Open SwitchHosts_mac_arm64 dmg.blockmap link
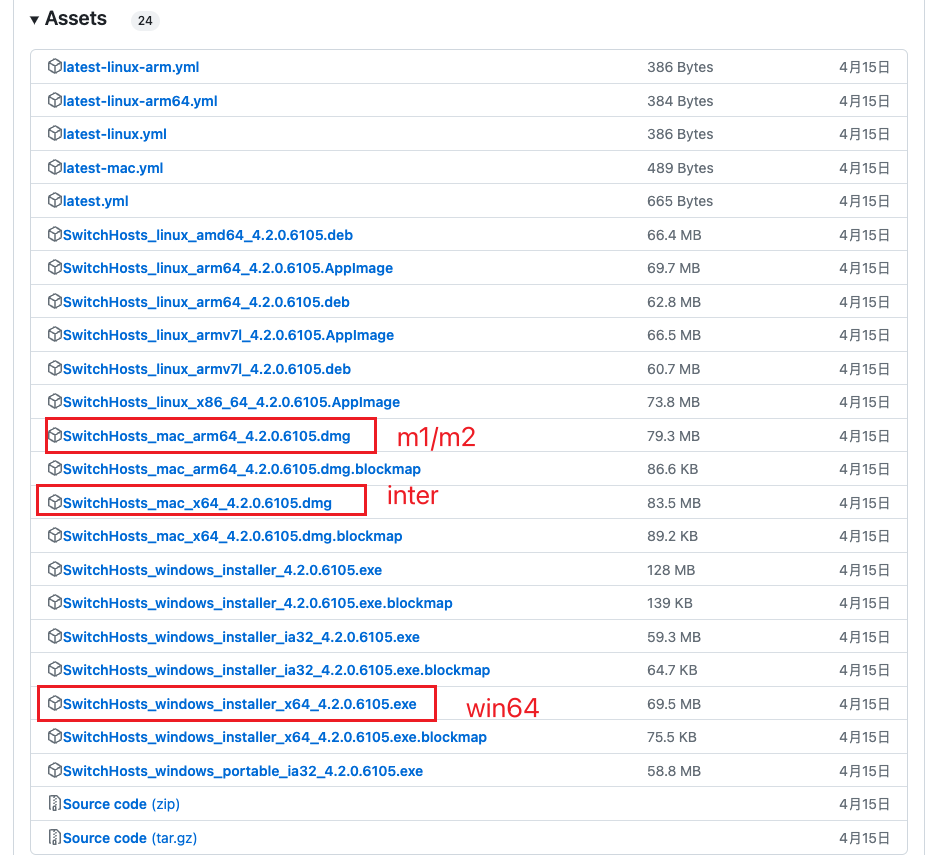925x855 pixels. tap(242, 469)
